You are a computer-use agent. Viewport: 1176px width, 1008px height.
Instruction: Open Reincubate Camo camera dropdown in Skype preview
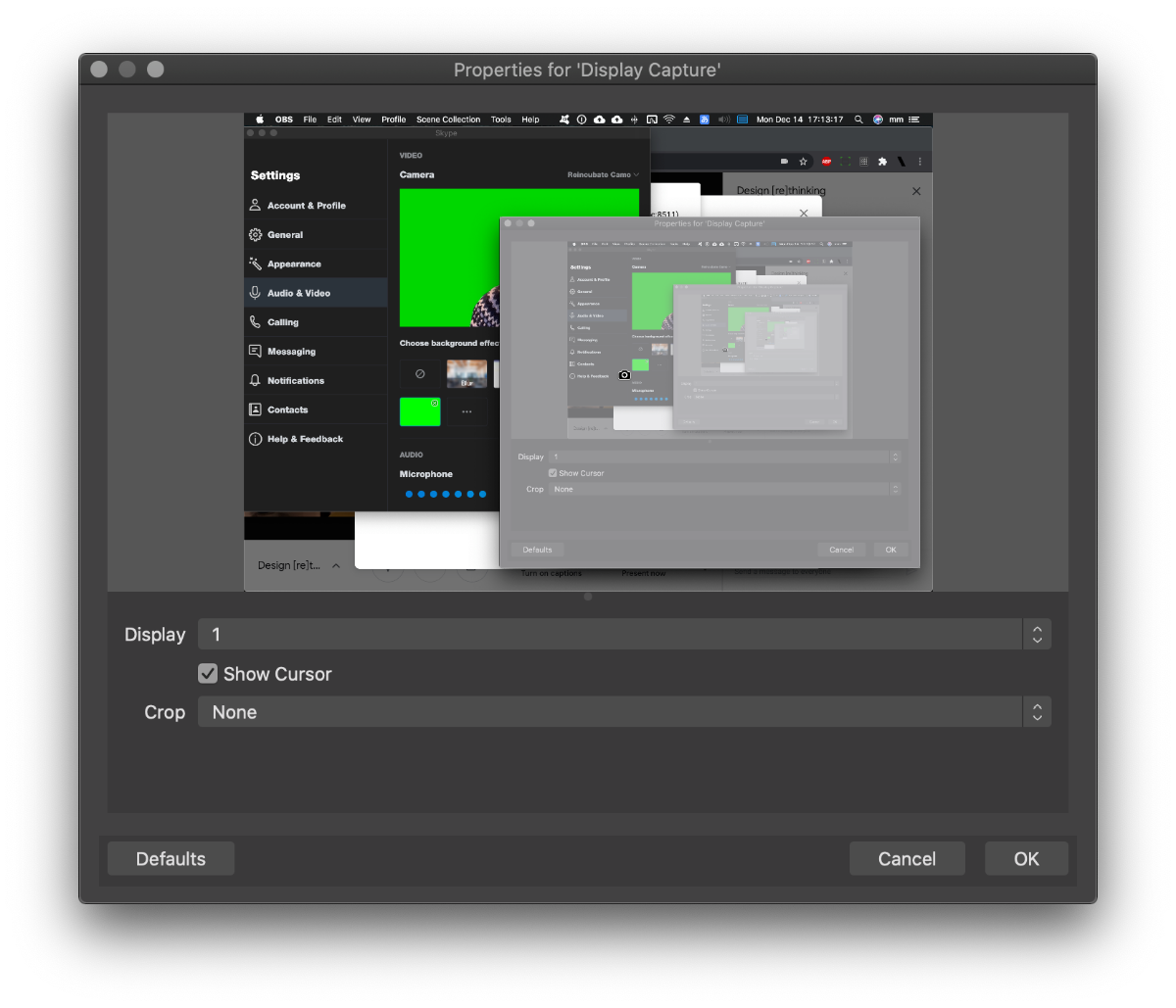(x=603, y=175)
